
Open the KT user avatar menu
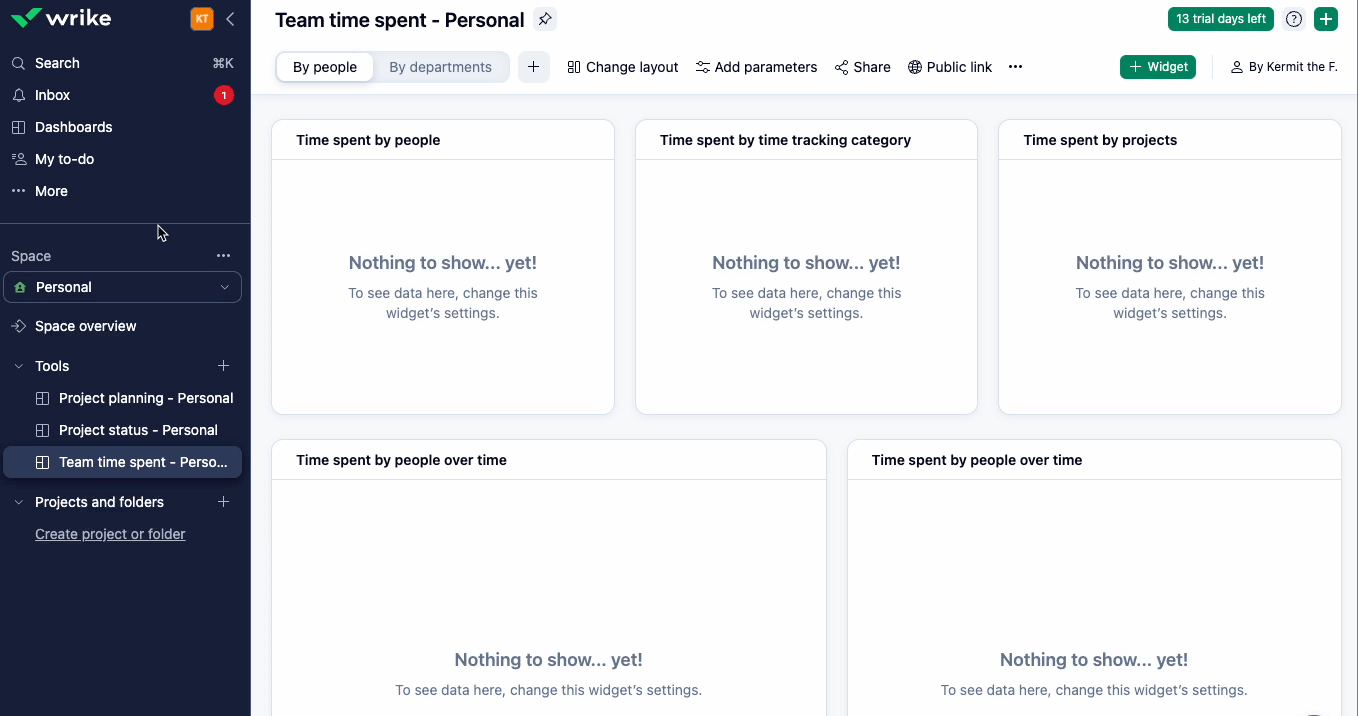(x=202, y=18)
